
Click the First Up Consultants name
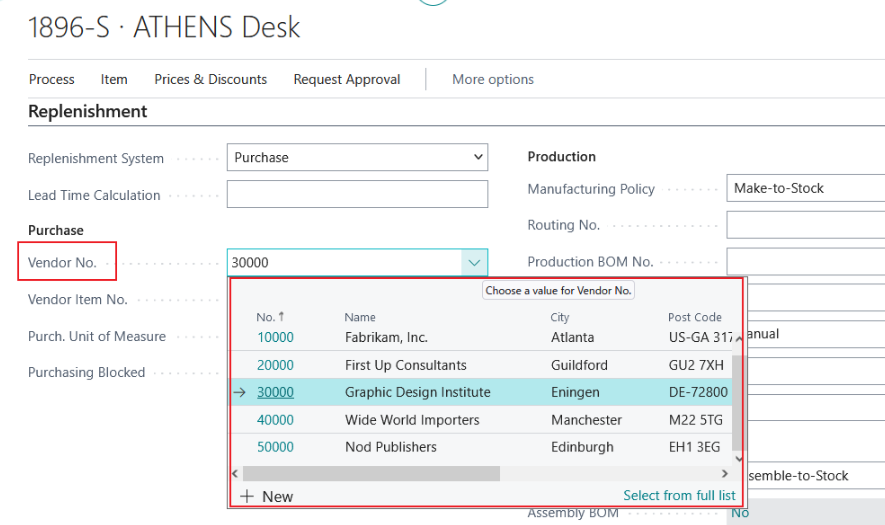click(406, 365)
